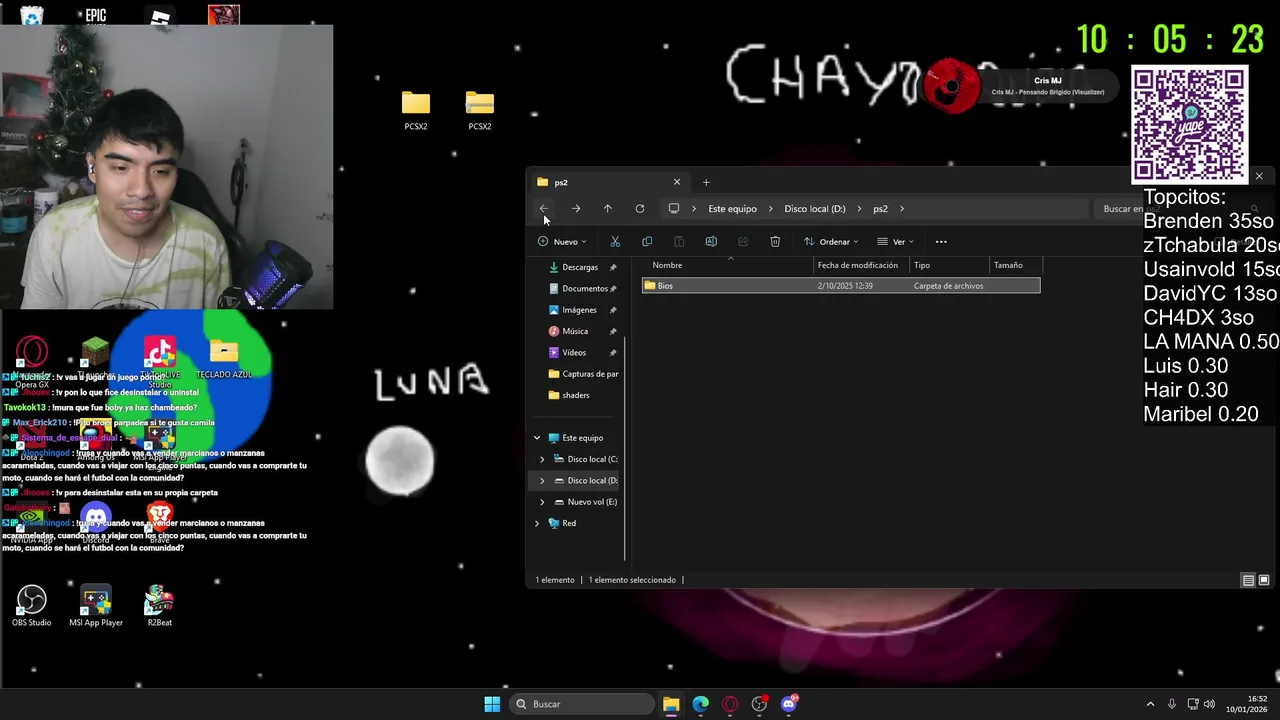Unpin Documentos from quick access
This screenshot has width=1280, height=720.
point(613,289)
